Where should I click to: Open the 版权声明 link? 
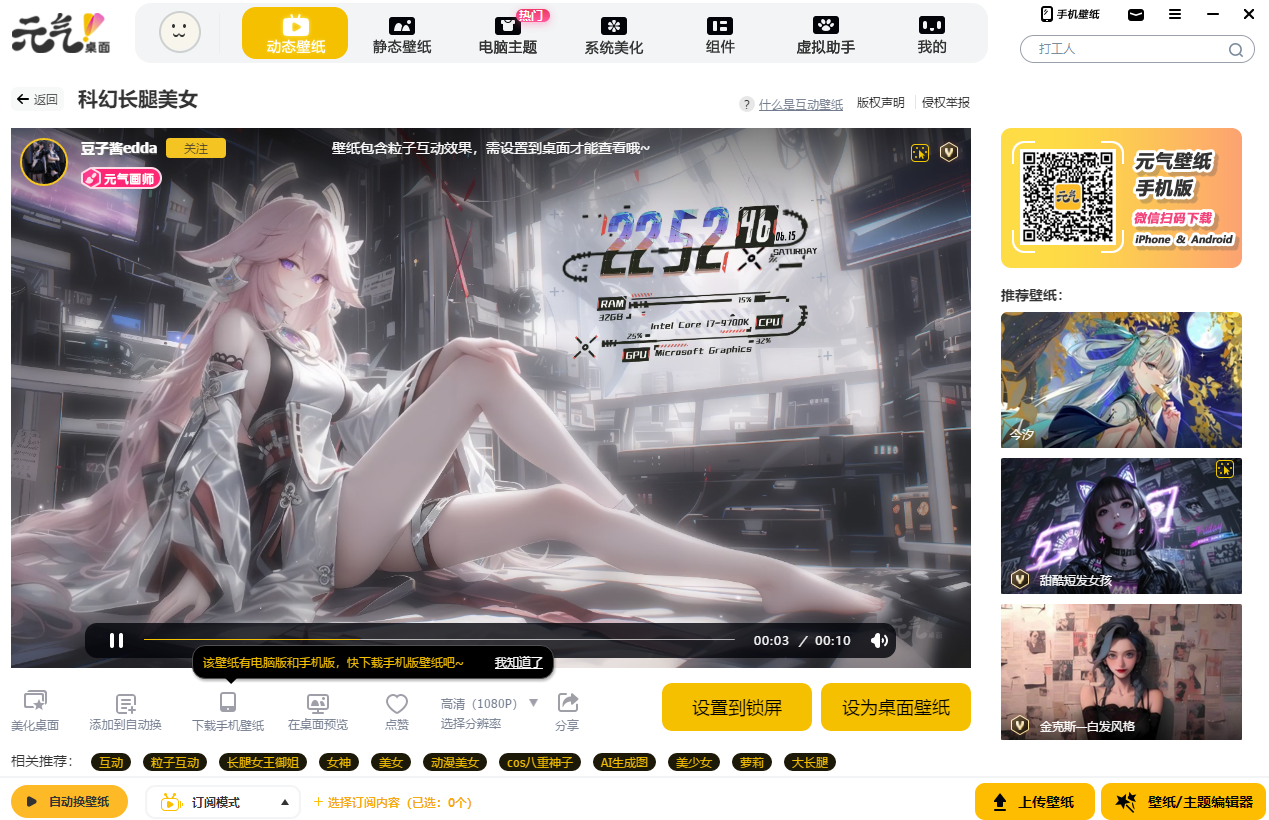coord(881,103)
